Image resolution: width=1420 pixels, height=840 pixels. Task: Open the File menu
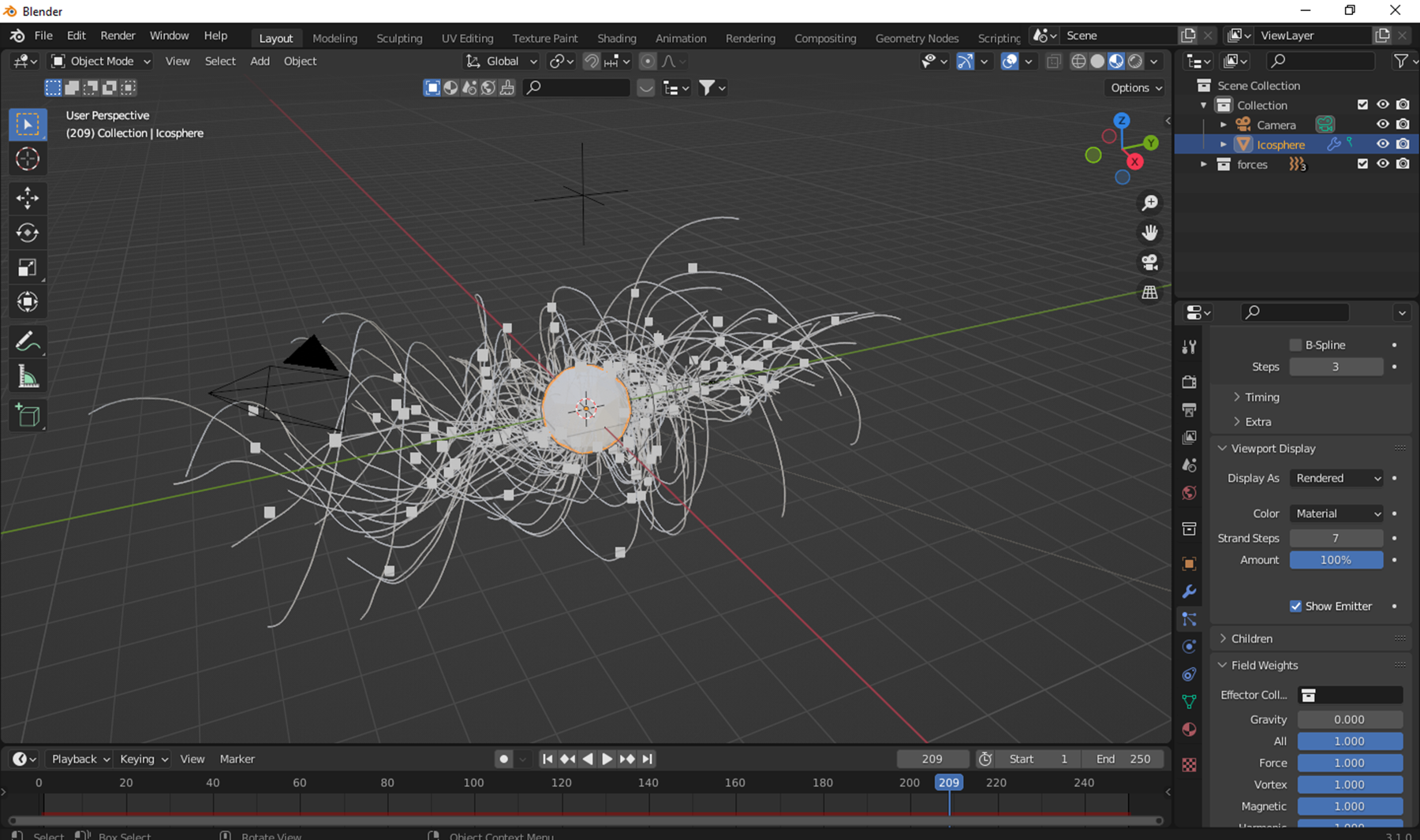point(43,35)
